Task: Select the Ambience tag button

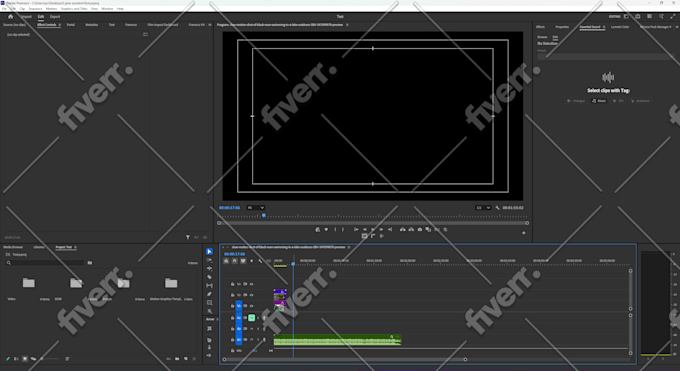Action: pos(641,101)
